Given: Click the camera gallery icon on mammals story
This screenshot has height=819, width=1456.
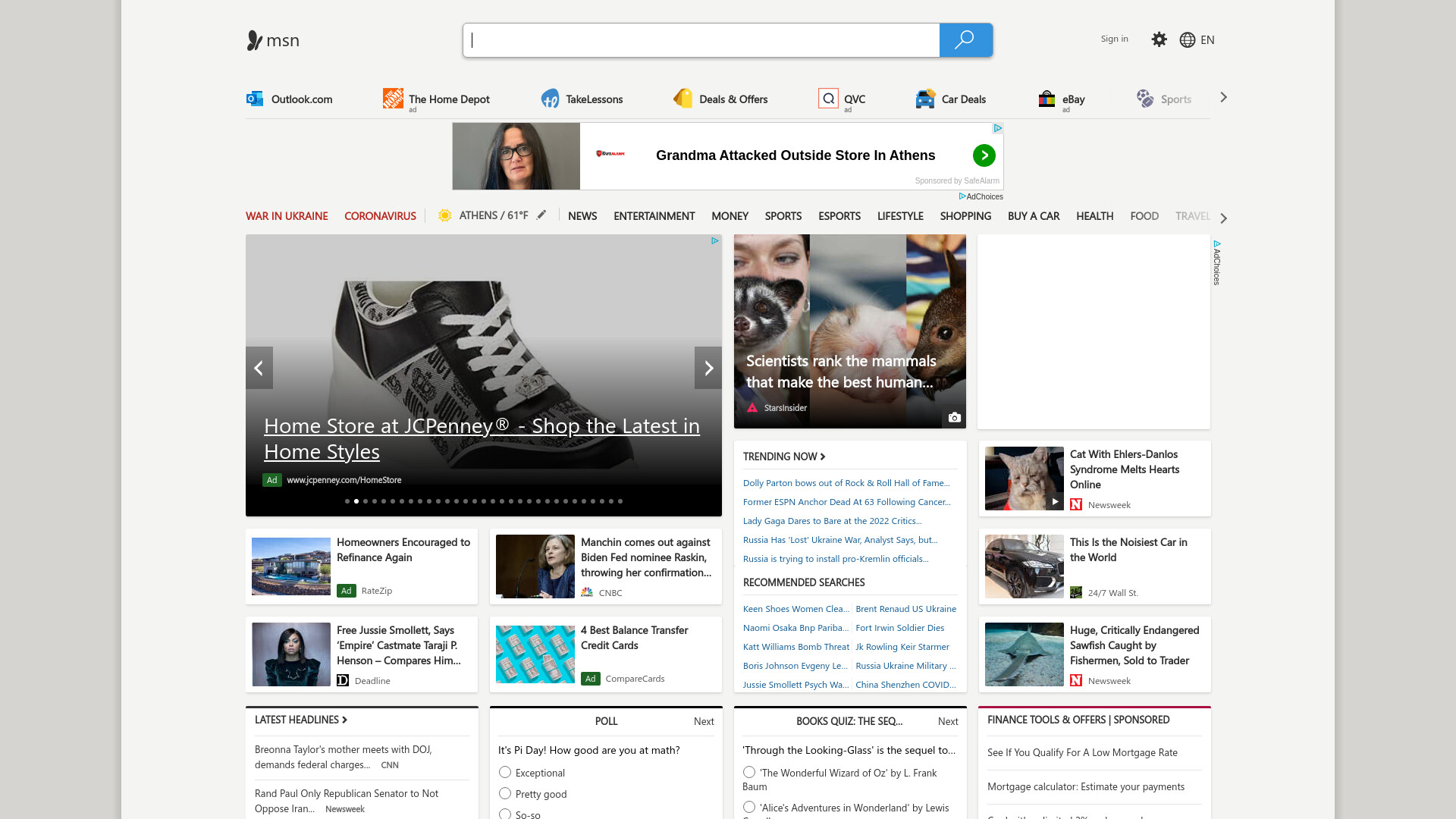Looking at the screenshot, I should 954,417.
